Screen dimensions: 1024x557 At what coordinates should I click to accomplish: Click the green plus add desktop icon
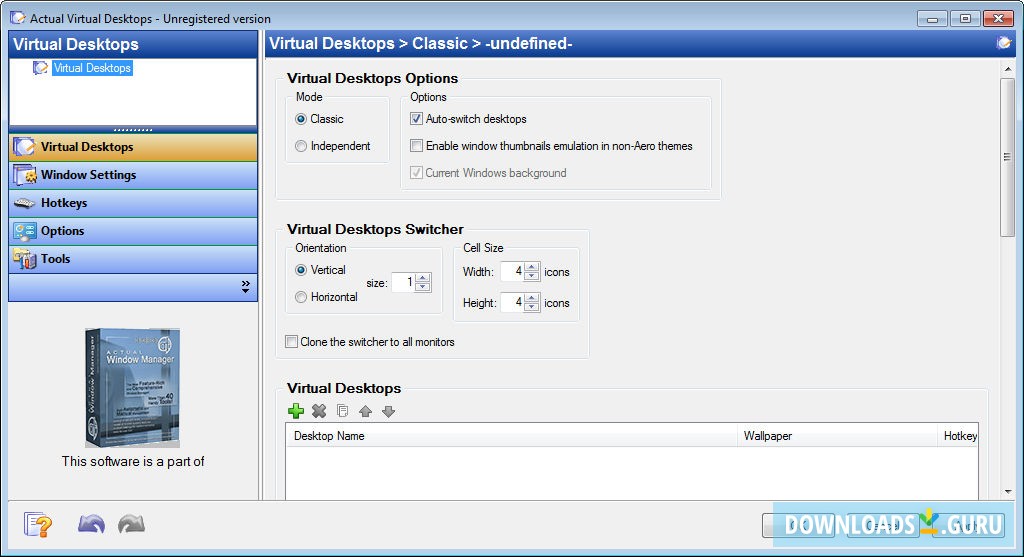(296, 411)
